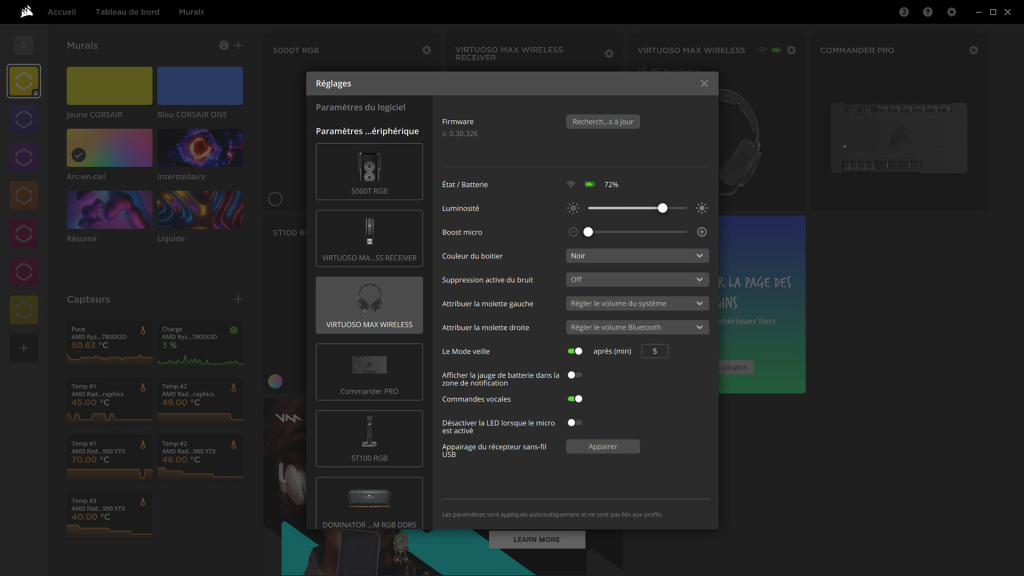
Task: Open Suppression active du bruit dropdown
Action: tap(637, 280)
